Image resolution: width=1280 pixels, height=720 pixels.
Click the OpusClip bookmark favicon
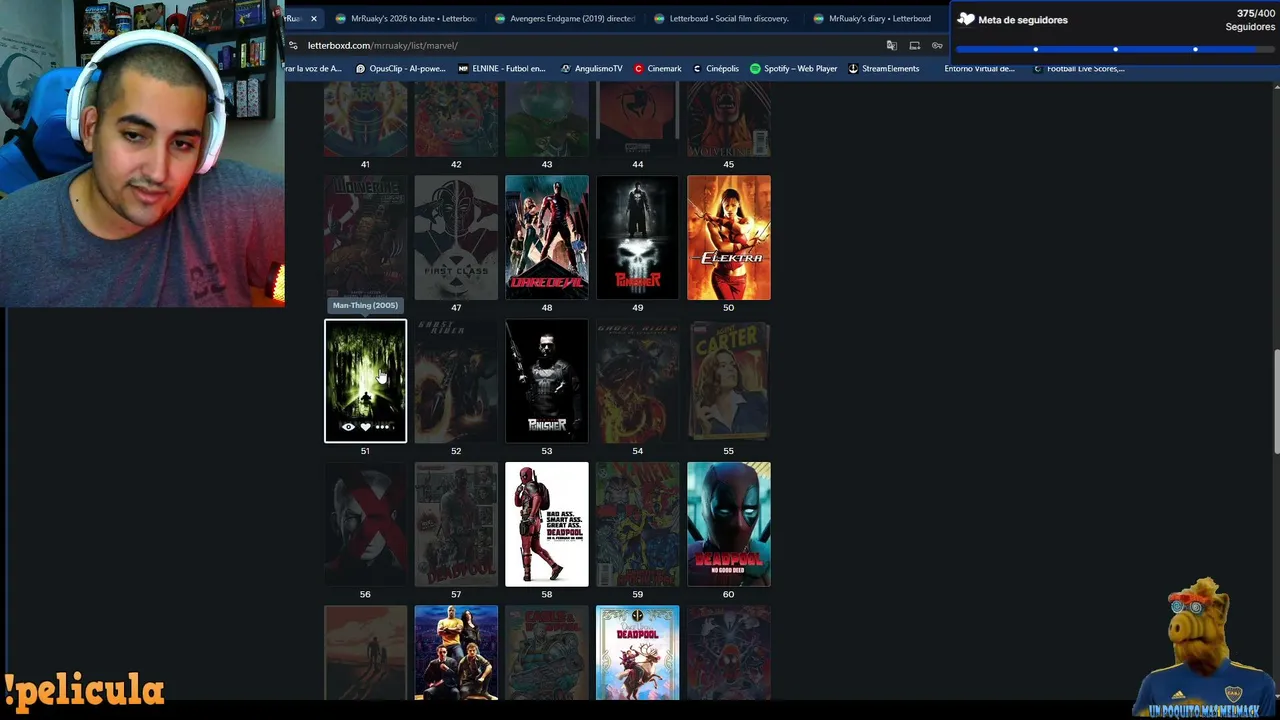[361, 69]
